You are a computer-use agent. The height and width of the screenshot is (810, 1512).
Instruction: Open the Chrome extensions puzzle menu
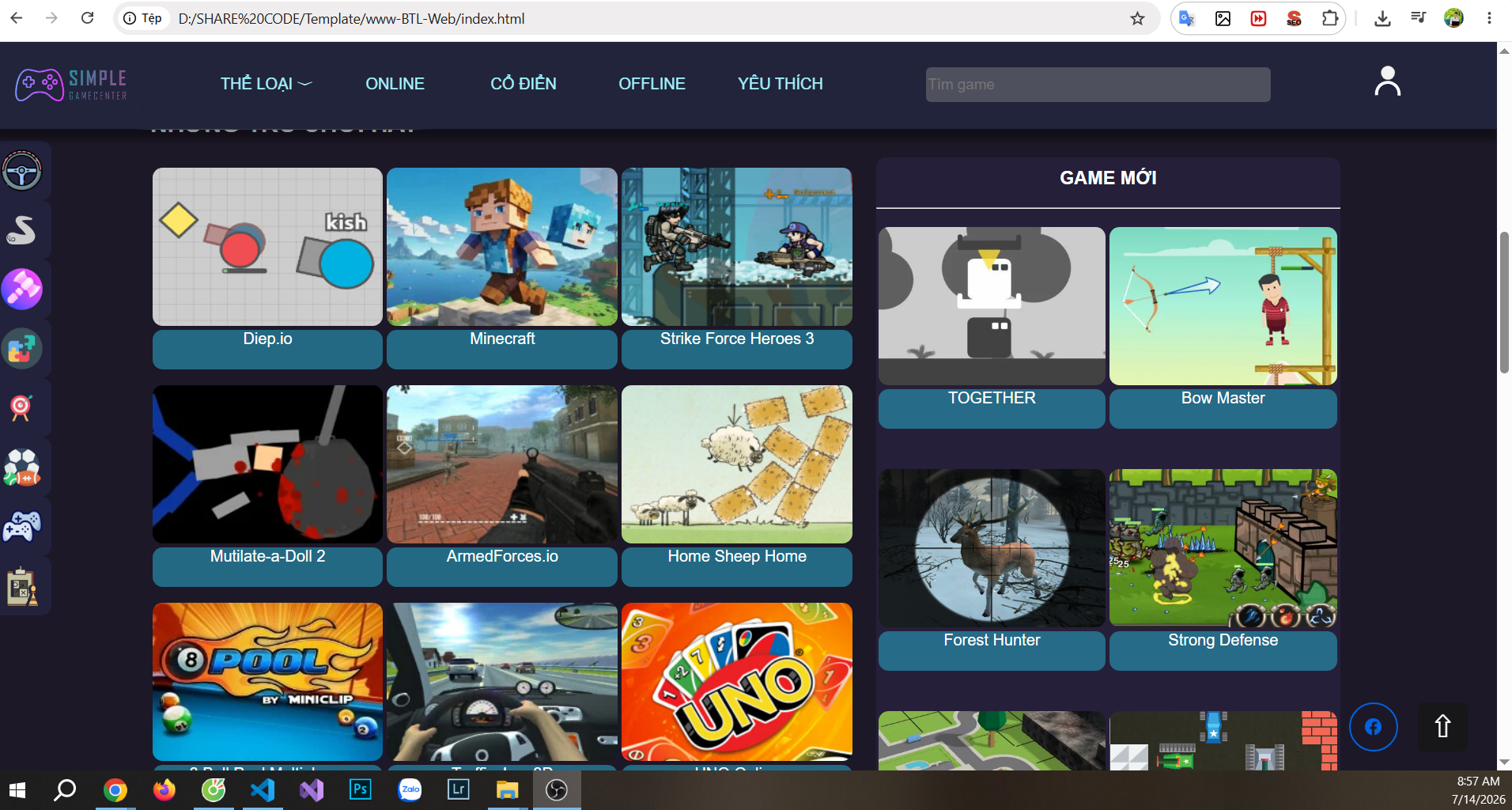point(1330,18)
